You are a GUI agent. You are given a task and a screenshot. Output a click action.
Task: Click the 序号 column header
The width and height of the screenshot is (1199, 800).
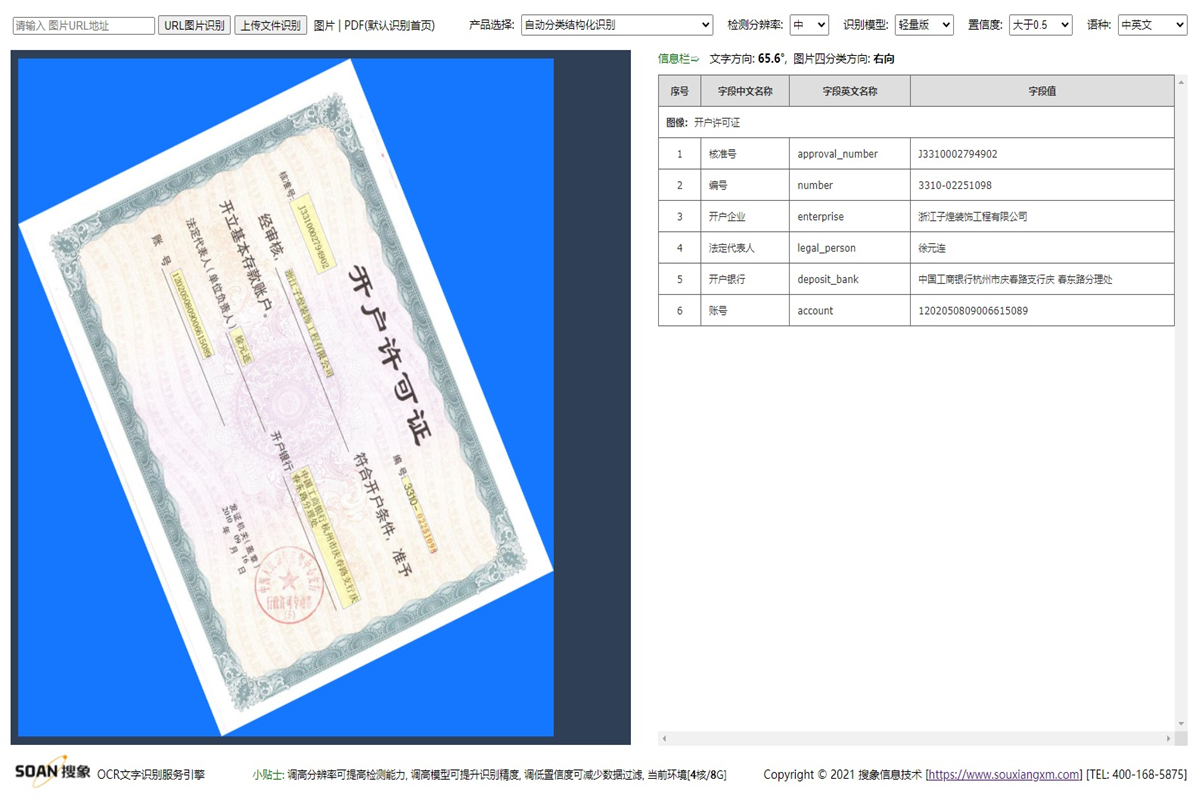[679, 91]
